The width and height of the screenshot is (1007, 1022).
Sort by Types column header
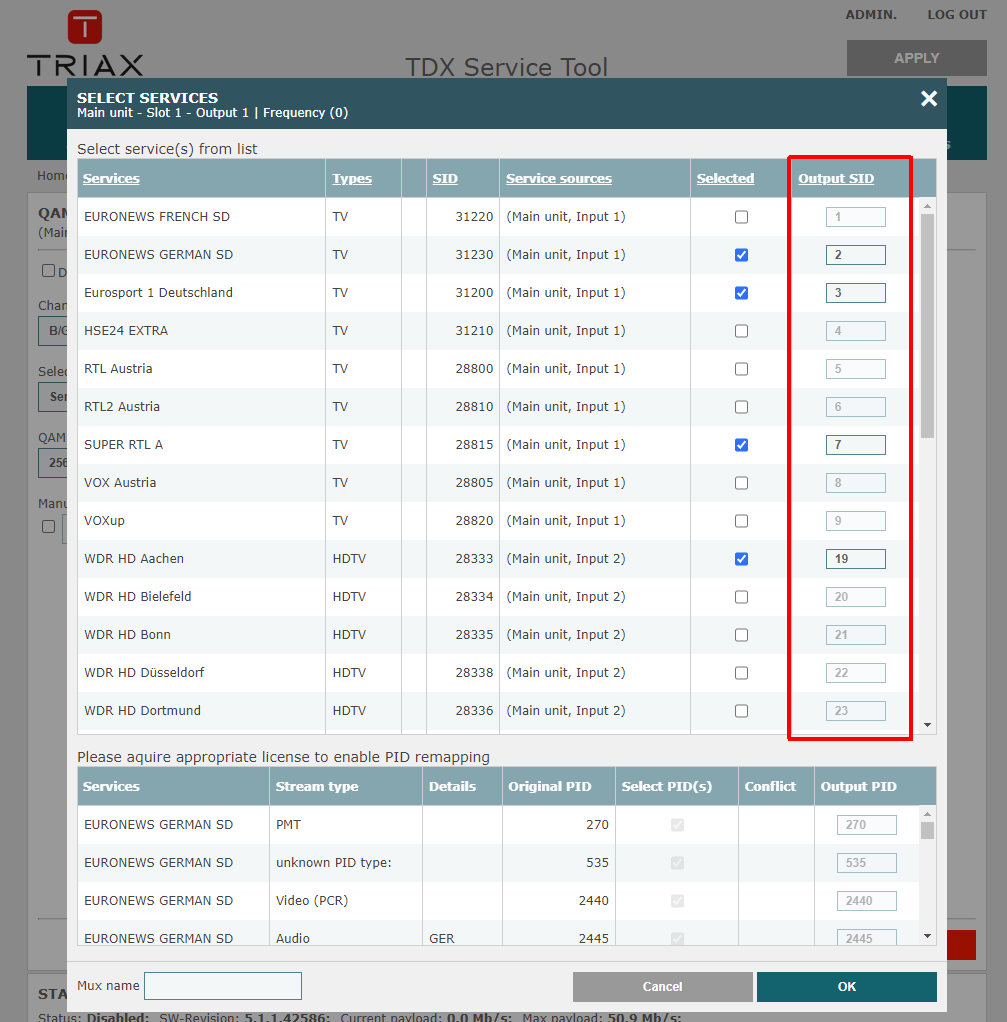[x=352, y=179]
